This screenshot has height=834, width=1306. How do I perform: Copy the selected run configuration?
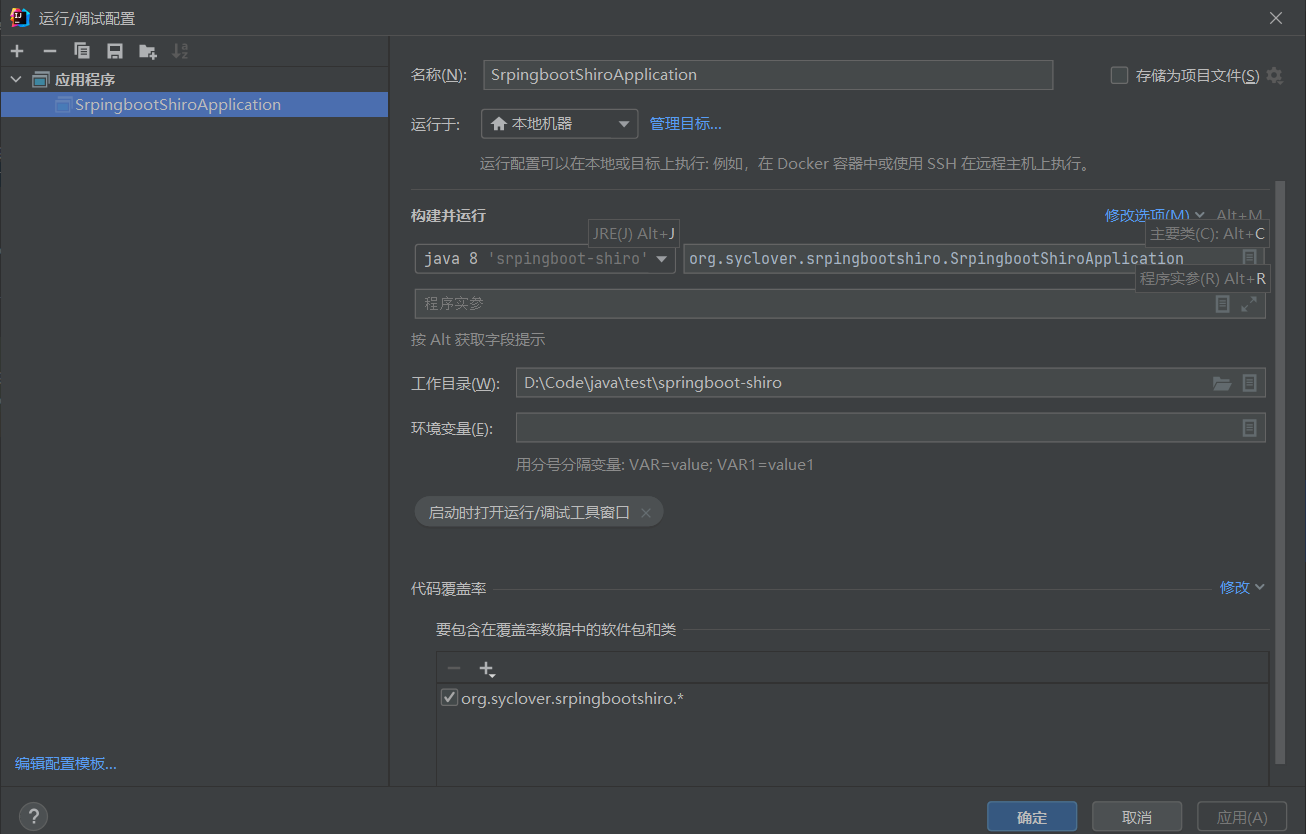click(x=82, y=51)
